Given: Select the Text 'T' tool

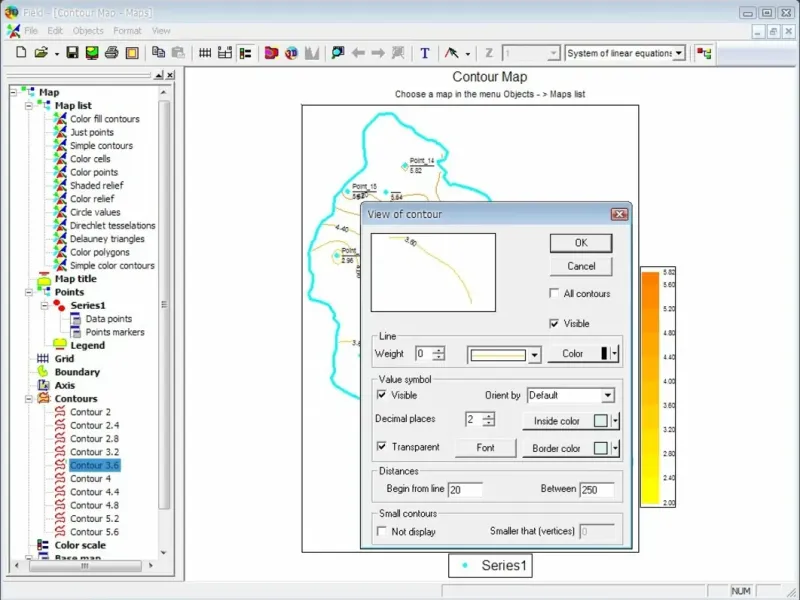Looking at the screenshot, I should coord(425,53).
